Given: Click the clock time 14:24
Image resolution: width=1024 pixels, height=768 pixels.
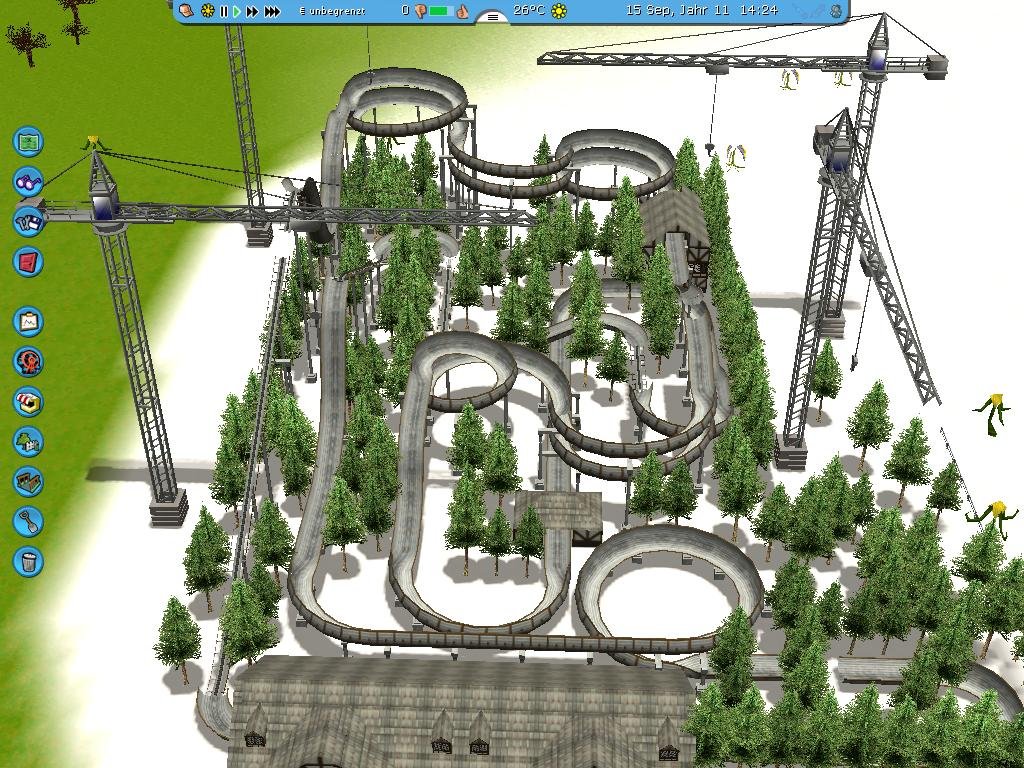Looking at the screenshot, I should pyautogui.click(x=760, y=10).
